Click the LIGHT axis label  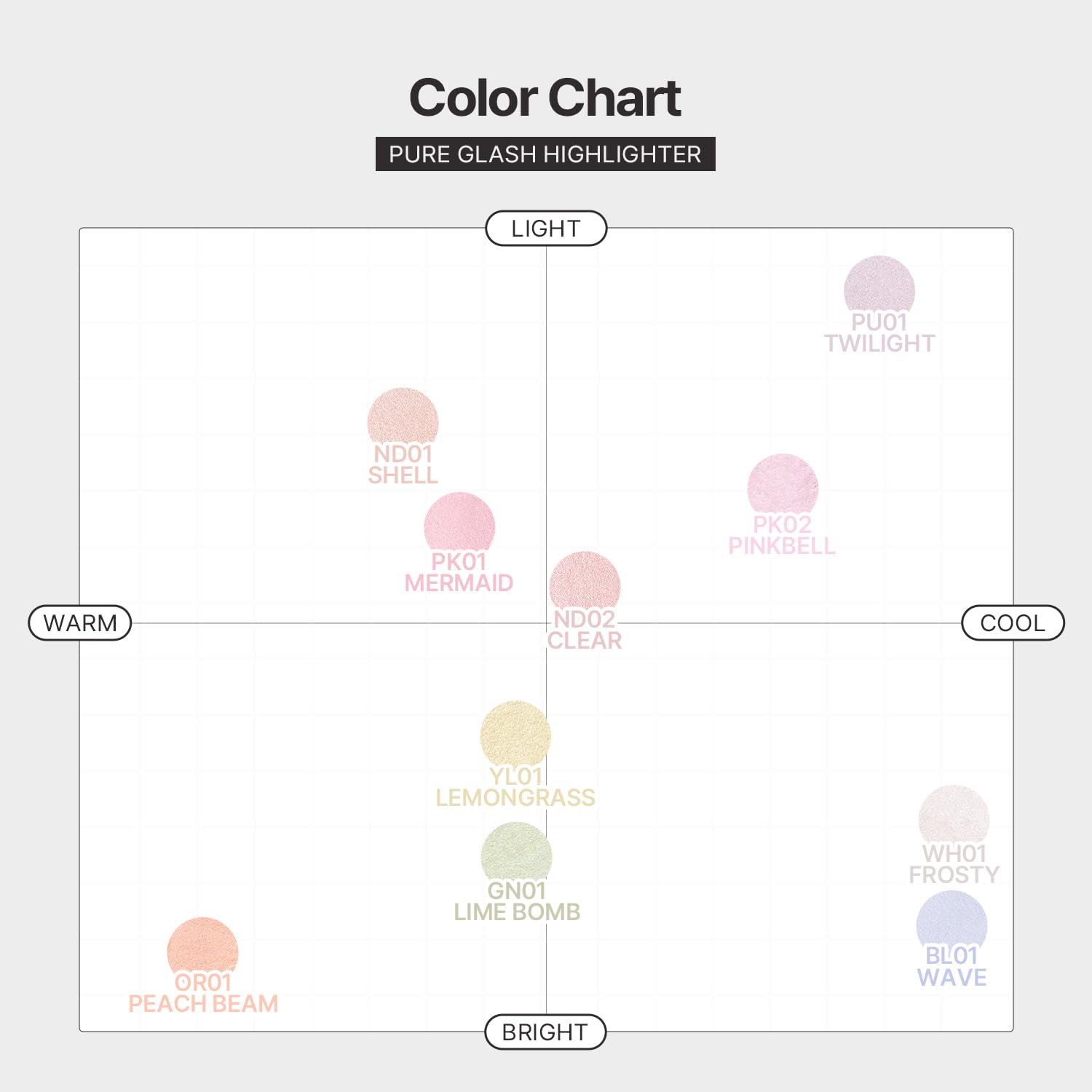tap(546, 229)
